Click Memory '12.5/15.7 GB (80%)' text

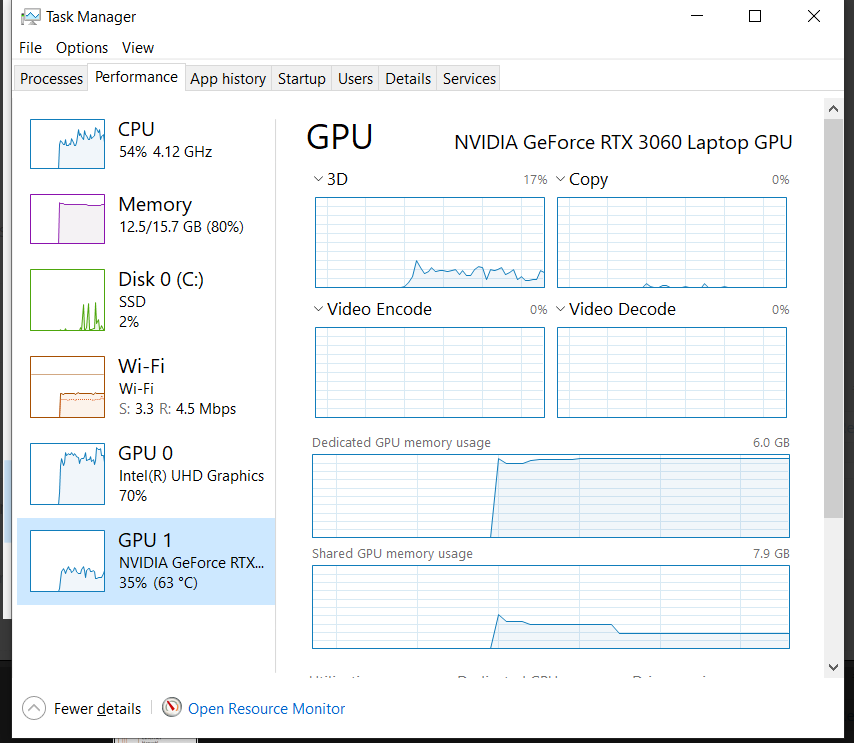click(181, 227)
